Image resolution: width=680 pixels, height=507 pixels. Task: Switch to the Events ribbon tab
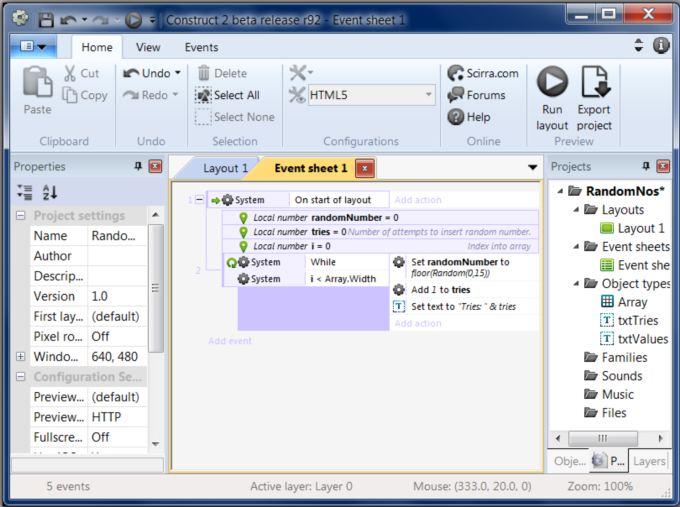(x=201, y=47)
